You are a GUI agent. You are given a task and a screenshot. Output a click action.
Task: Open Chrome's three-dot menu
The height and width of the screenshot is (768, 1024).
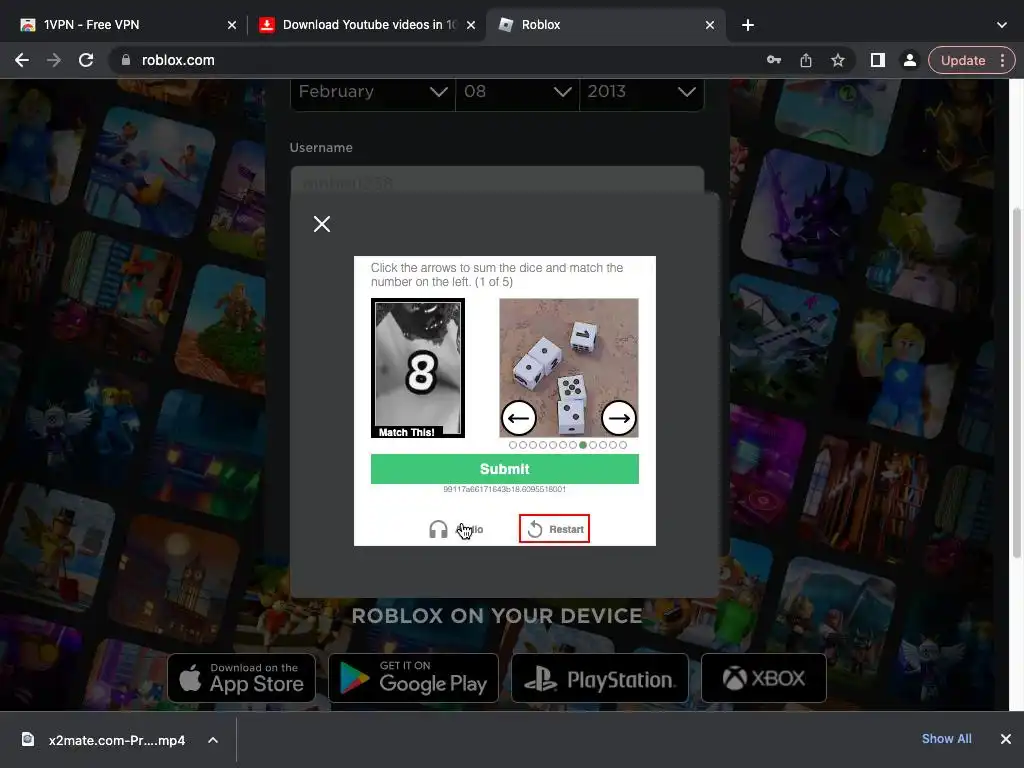click(x=1002, y=60)
